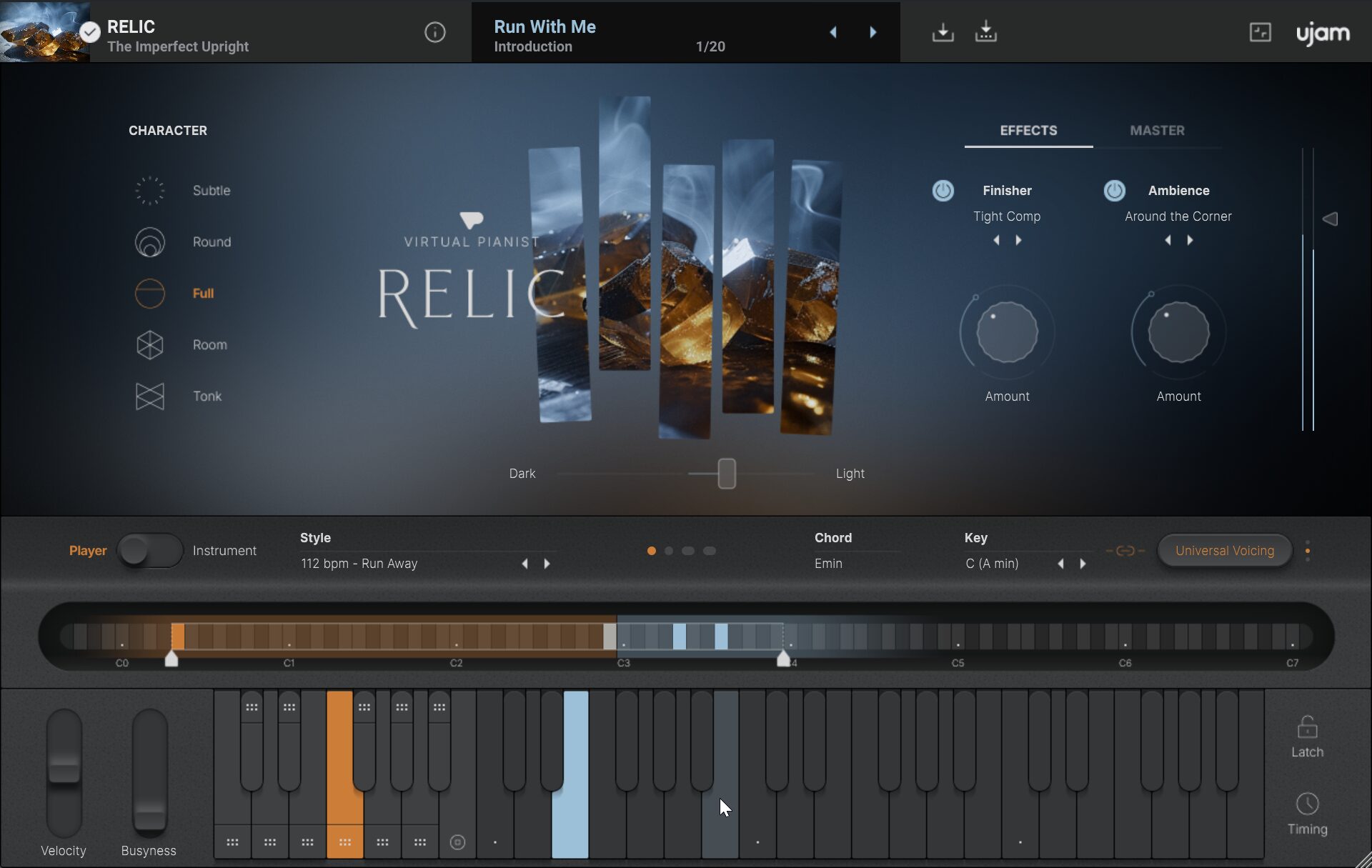Image resolution: width=1372 pixels, height=868 pixels.
Task: Click the Round character label
Action: coord(212,242)
